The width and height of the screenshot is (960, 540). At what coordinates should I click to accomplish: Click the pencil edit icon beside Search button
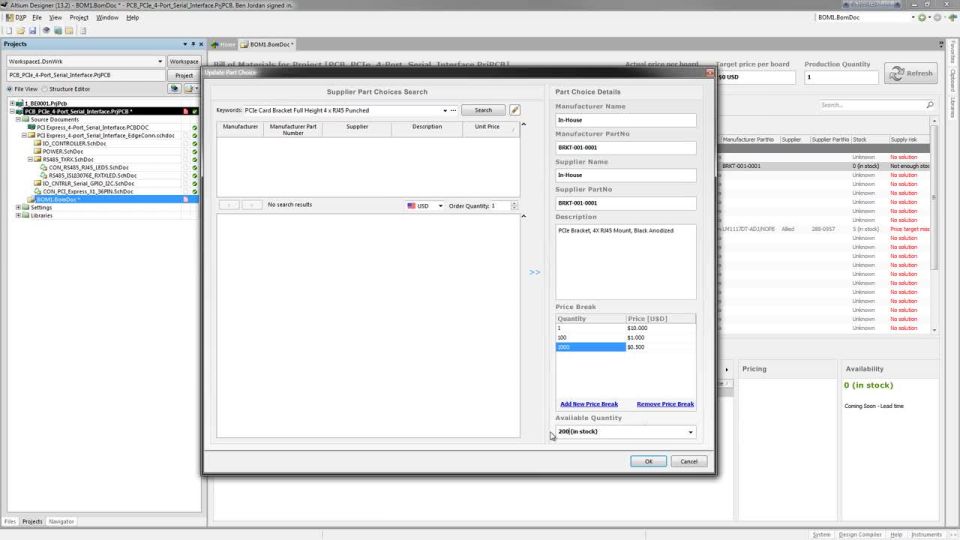515,110
